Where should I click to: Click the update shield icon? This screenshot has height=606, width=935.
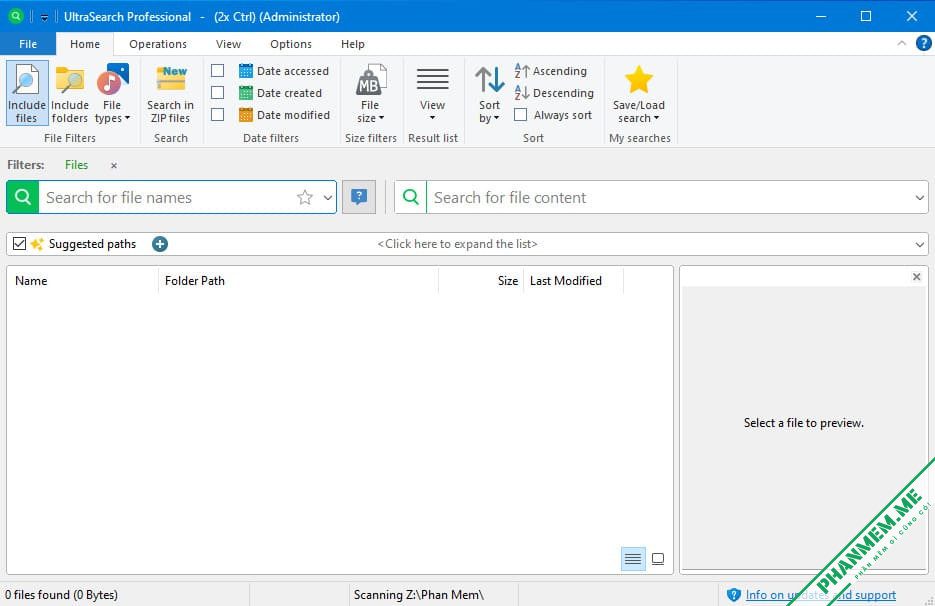[x=733, y=595]
